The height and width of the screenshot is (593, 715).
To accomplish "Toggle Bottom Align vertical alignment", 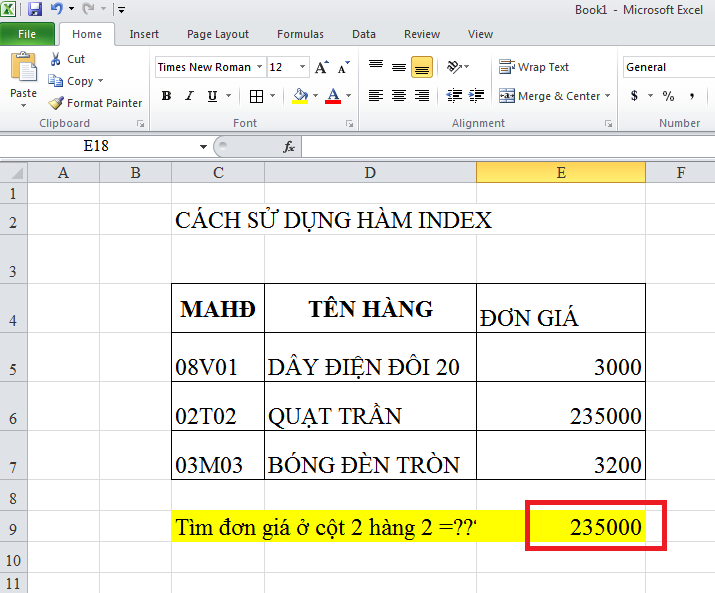I will 422,67.
